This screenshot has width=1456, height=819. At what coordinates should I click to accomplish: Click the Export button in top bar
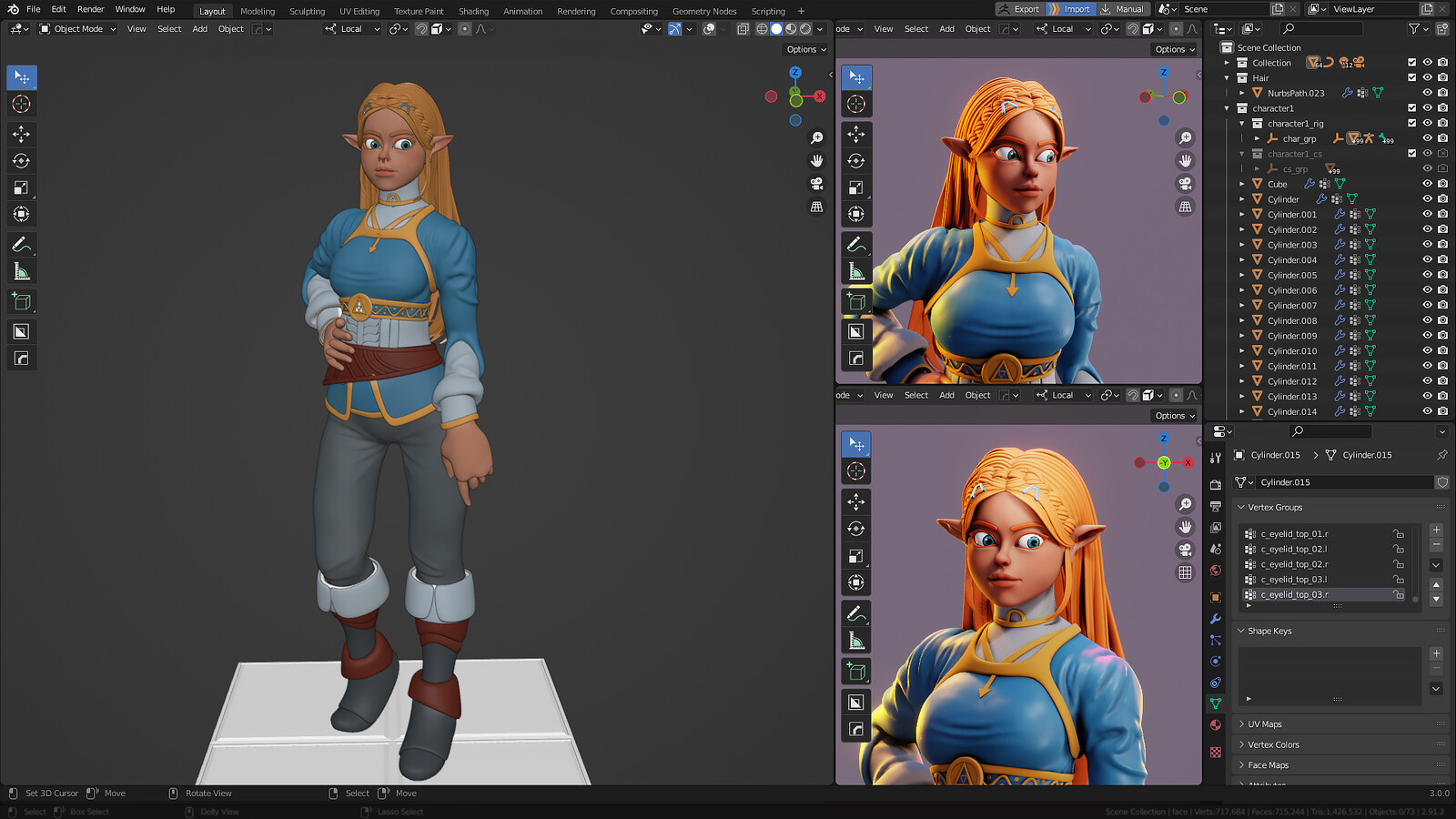[1019, 9]
